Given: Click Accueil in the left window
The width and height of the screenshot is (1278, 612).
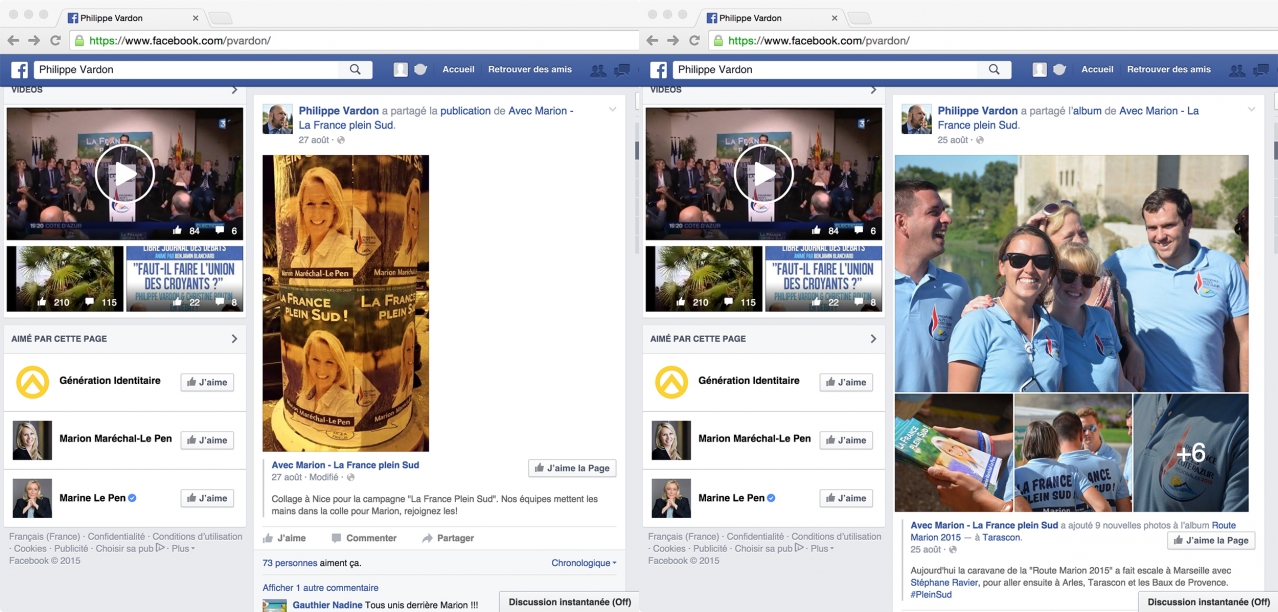Looking at the screenshot, I should click(x=458, y=70).
